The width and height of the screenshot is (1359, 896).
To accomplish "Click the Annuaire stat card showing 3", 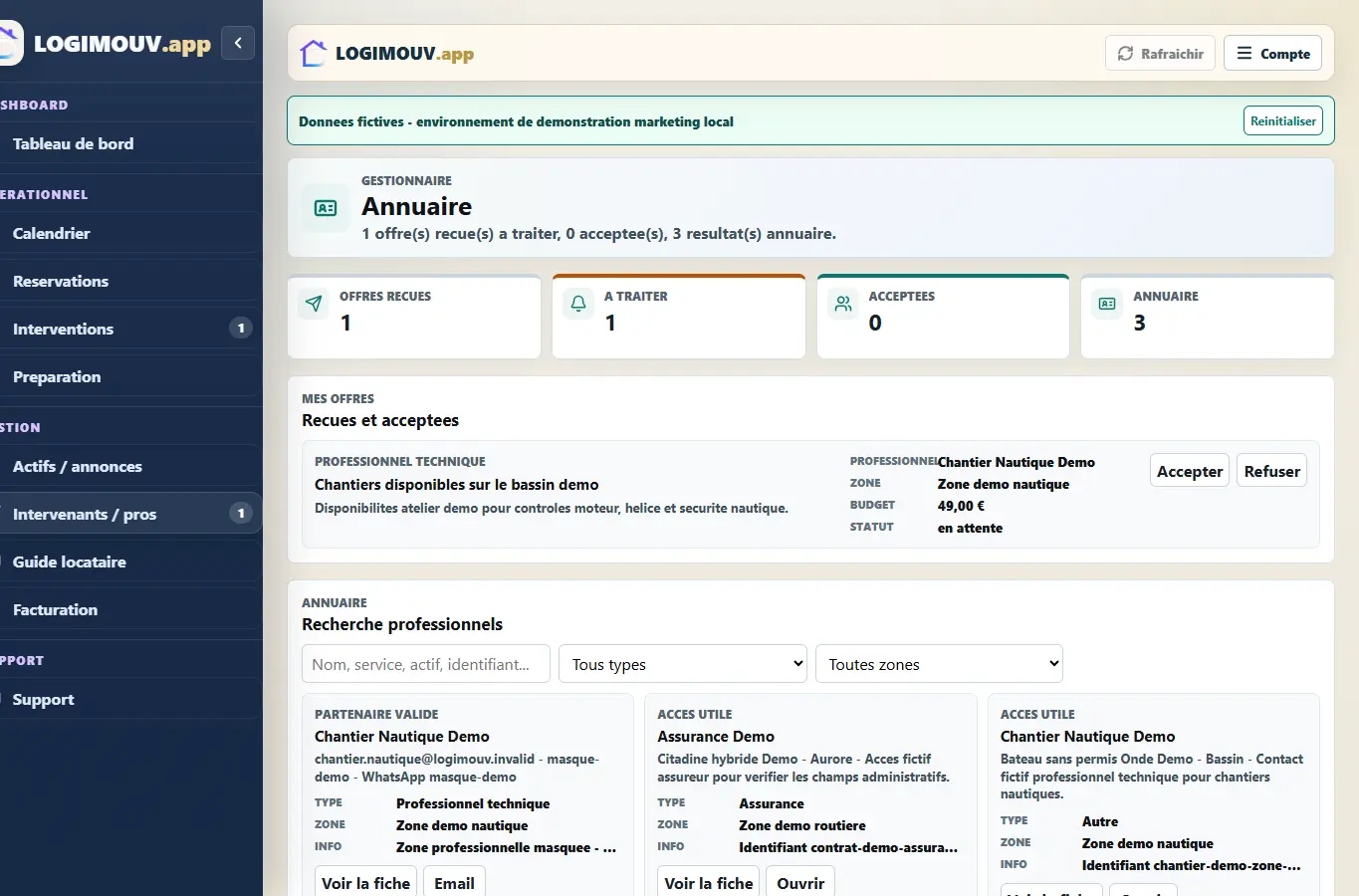I will (x=1208, y=317).
